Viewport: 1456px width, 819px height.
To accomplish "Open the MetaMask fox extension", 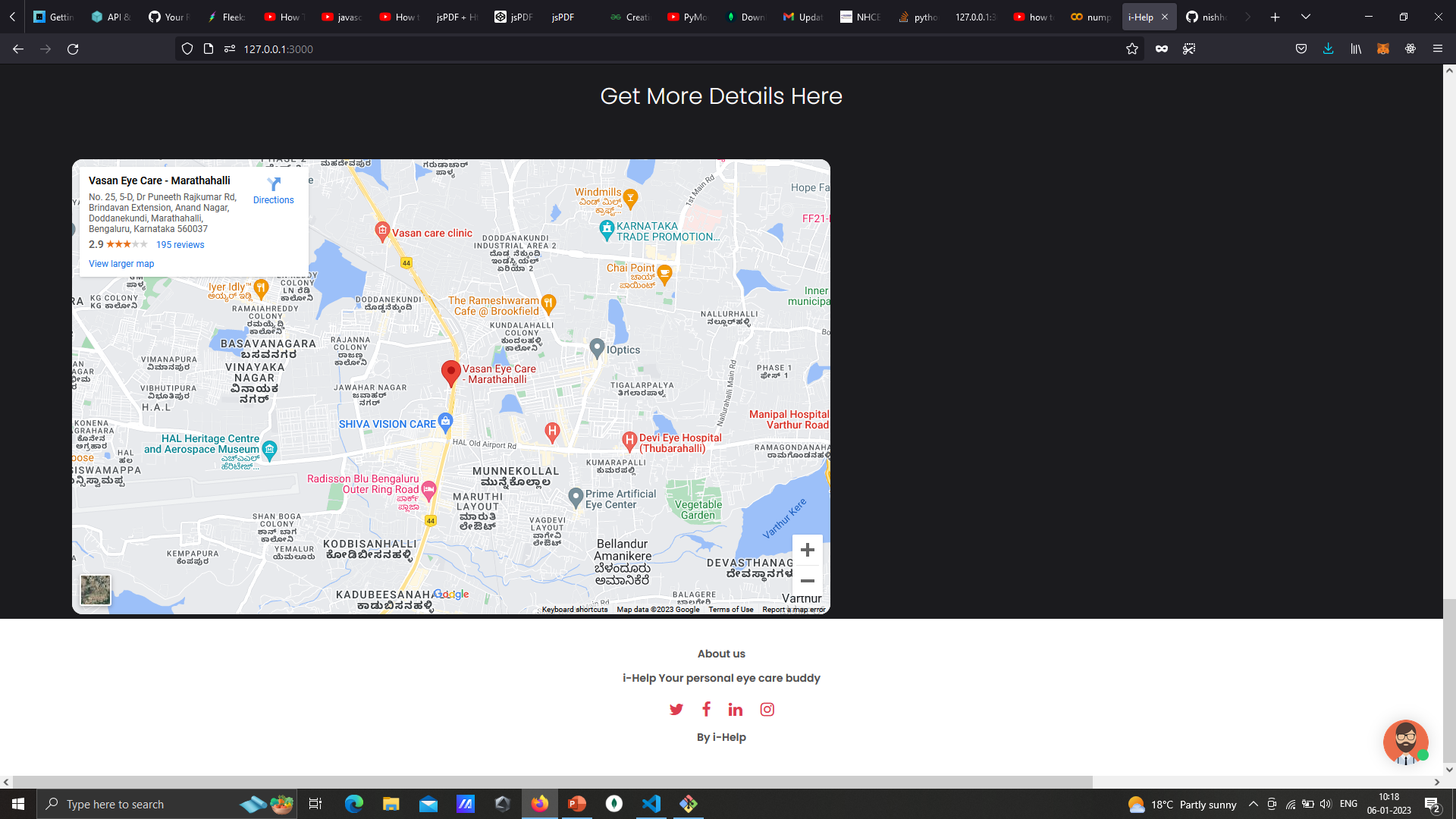I will click(x=1383, y=49).
